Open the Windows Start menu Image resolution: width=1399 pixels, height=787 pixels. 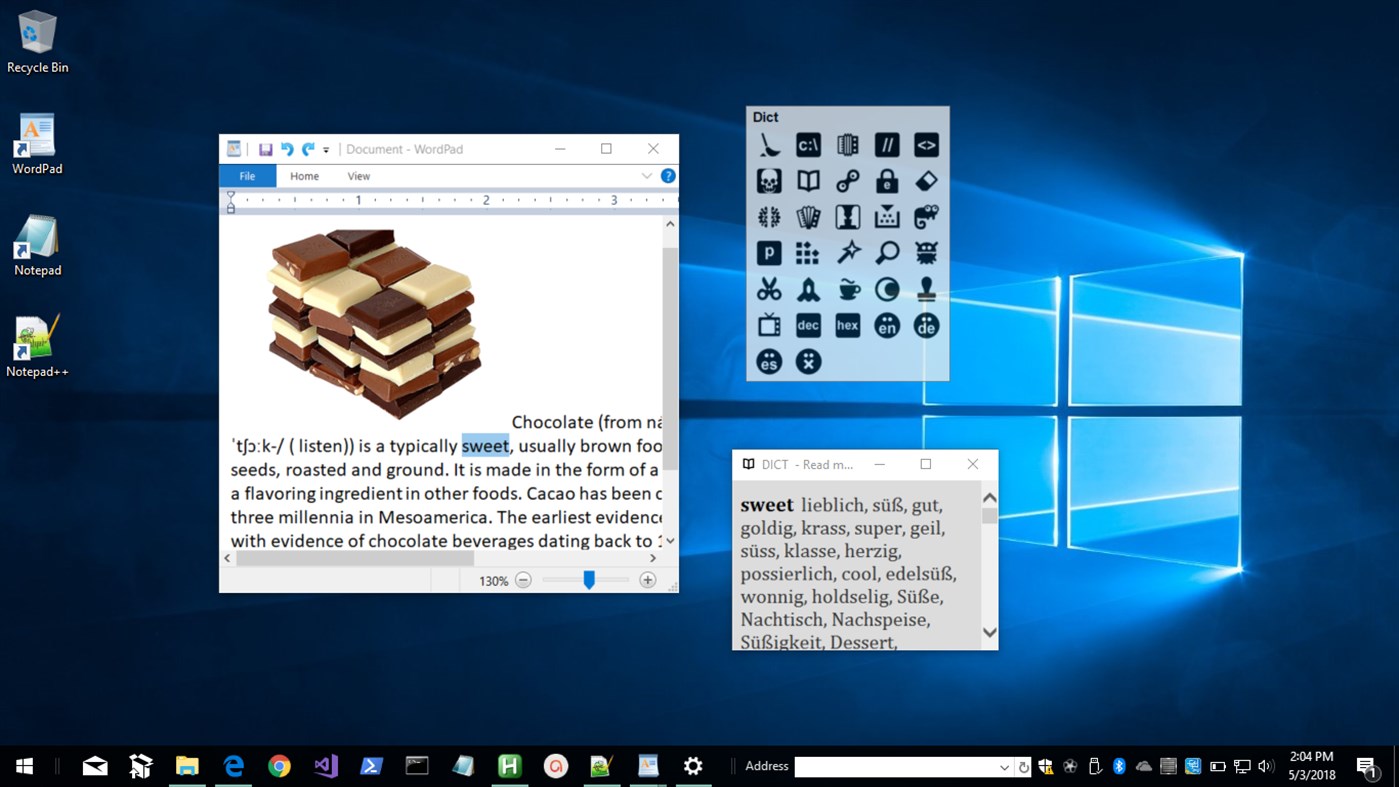[25, 766]
